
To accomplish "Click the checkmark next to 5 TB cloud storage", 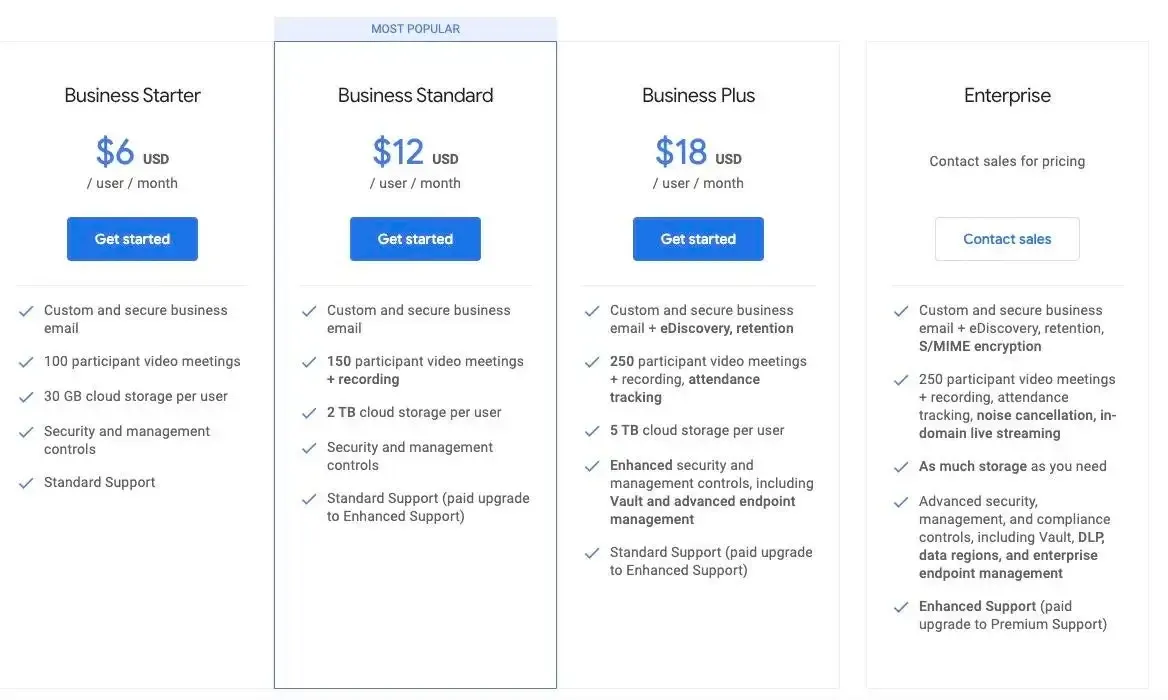I will coord(592,429).
